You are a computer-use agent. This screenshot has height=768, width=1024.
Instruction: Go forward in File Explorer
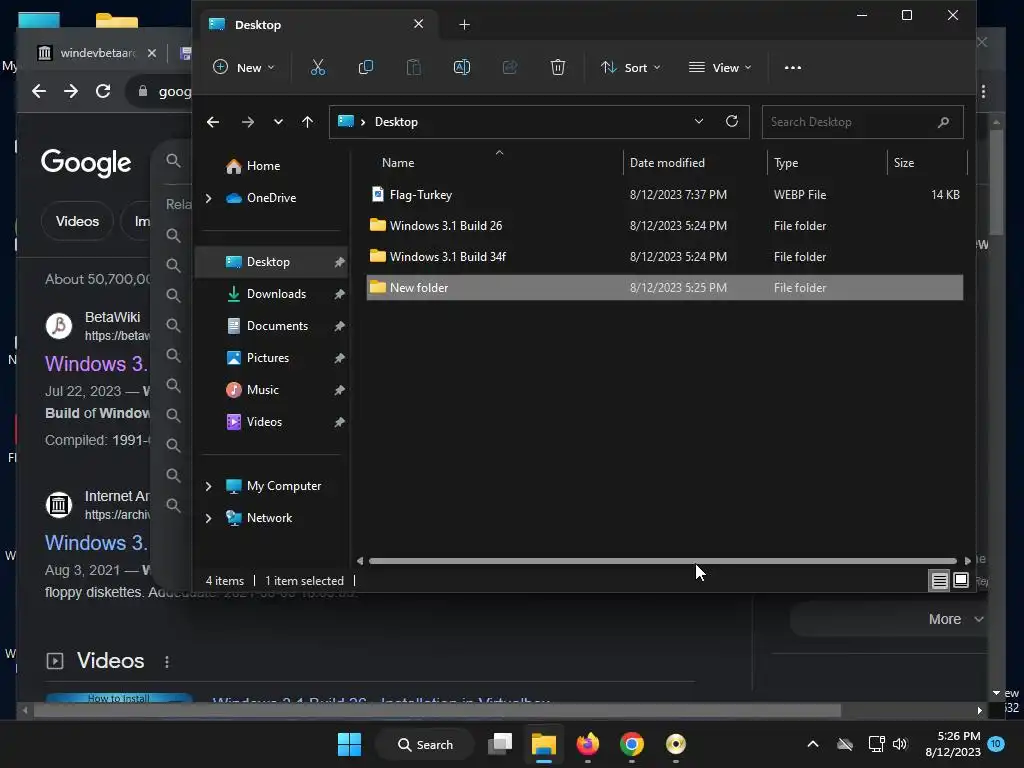(248, 122)
